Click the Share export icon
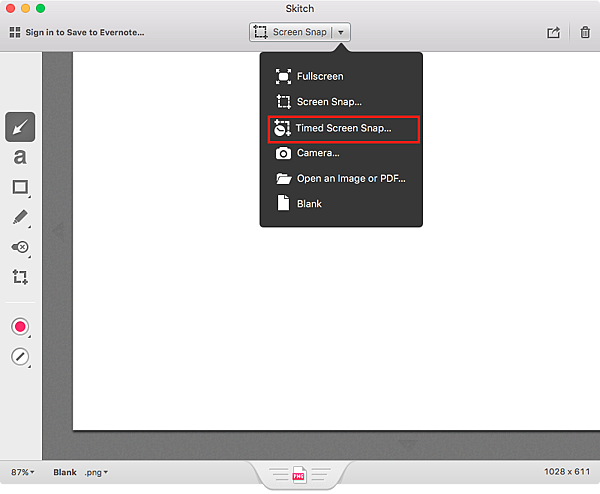The width and height of the screenshot is (600, 494). click(x=553, y=33)
